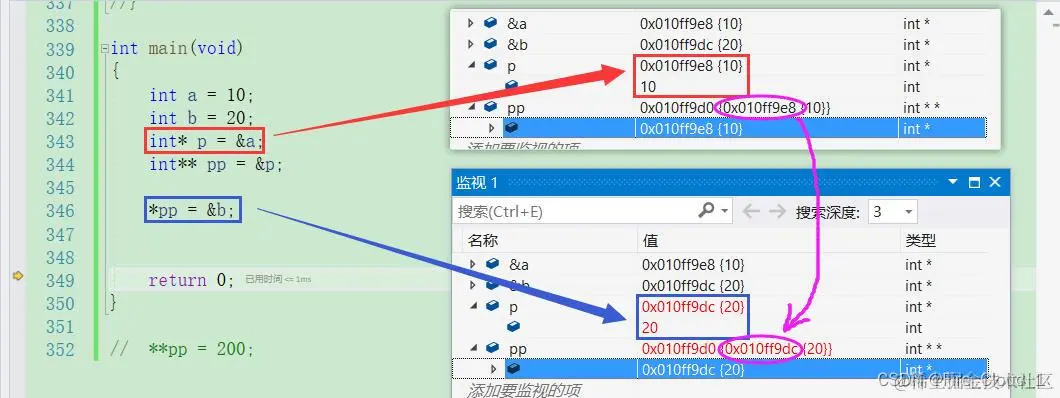Click line number 346 in the margin
The height and width of the screenshot is (398, 1060).
[60, 211]
